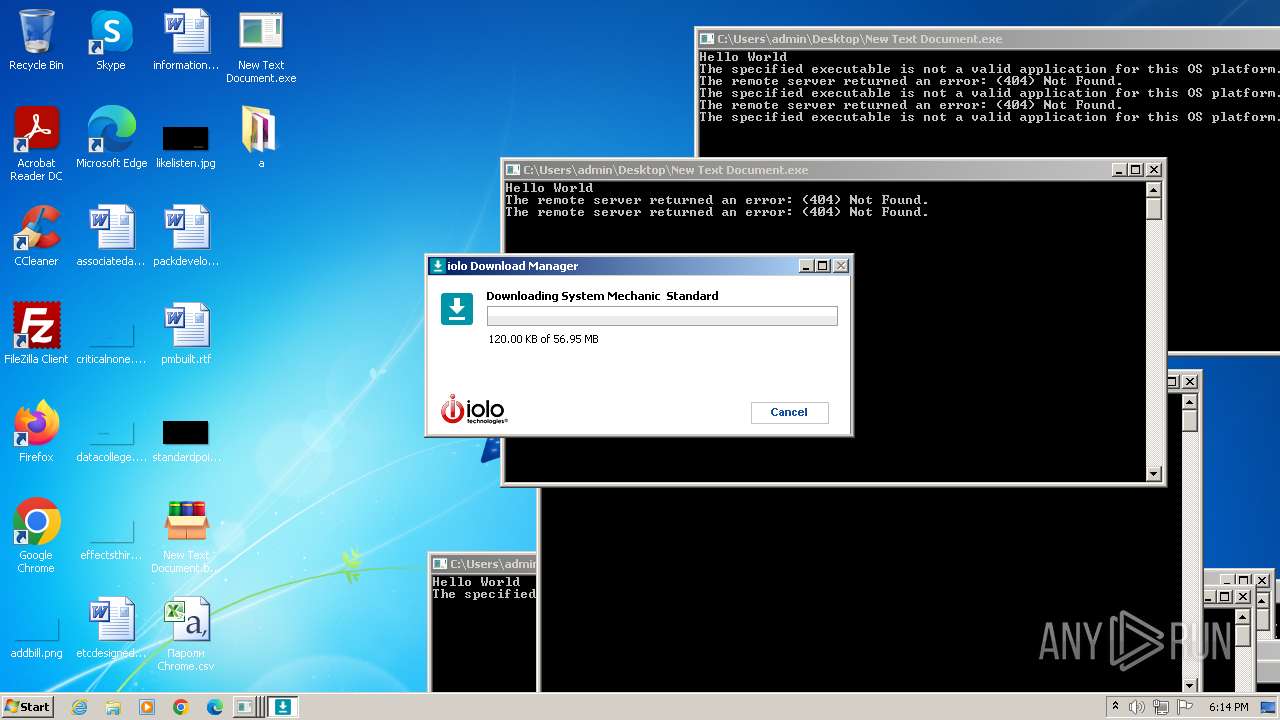Viewport: 1280px width, 720px height.
Task: Open the New Text Document.b... archive icon
Action: [x=186, y=536]
